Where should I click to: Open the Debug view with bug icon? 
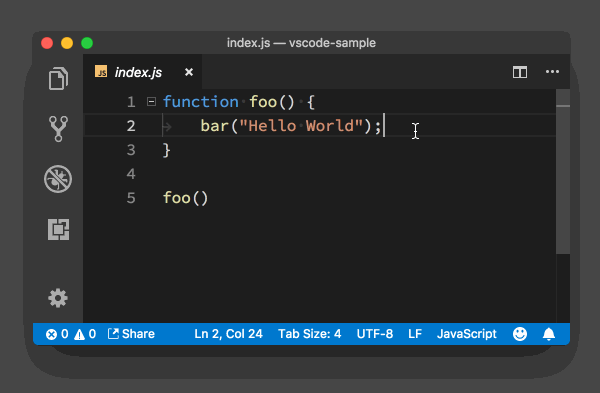click(x=58, y=179)
